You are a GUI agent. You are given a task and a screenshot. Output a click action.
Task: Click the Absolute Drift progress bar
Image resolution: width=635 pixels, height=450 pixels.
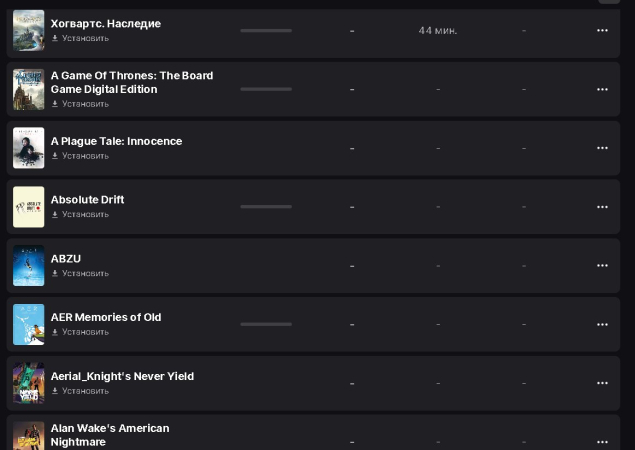coord(266,207)
